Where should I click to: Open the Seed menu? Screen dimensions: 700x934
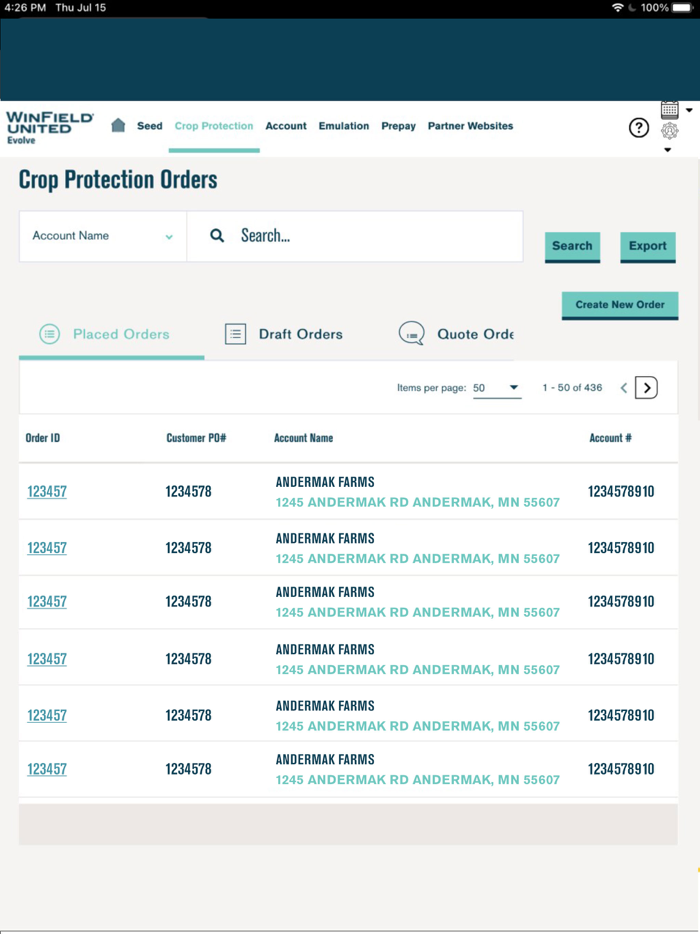tap(150, 126)
